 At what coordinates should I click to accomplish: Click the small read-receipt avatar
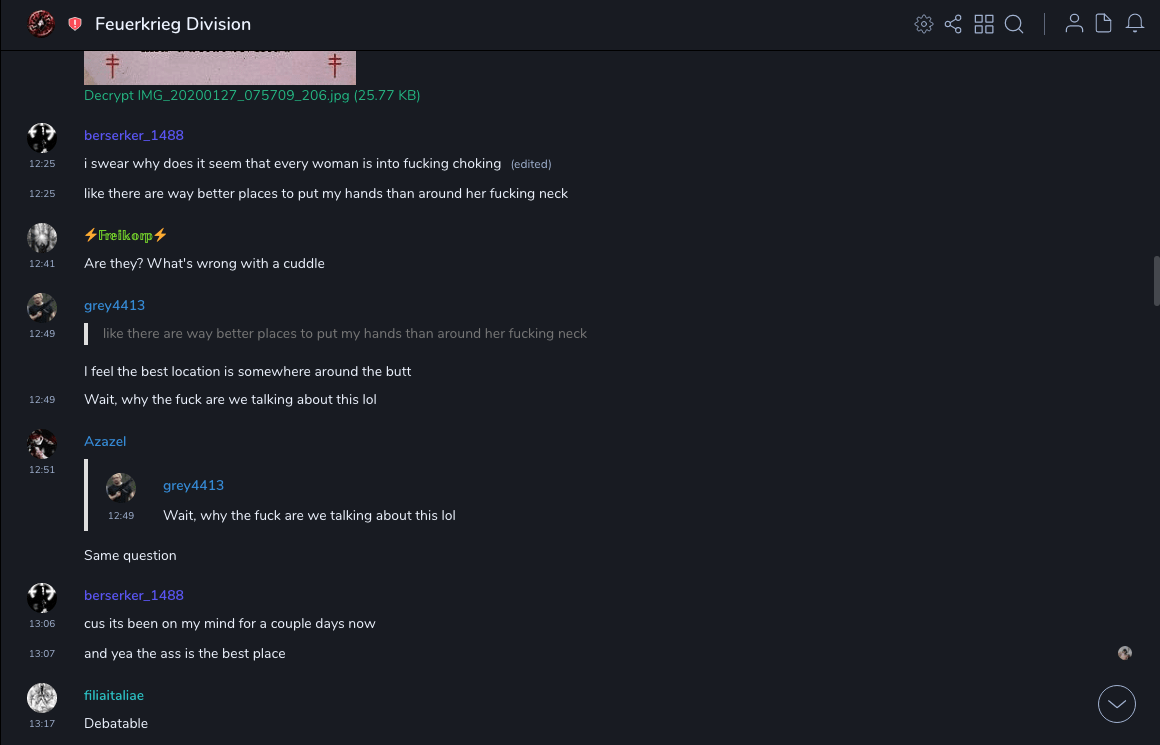pyautogui.click(x=1125, y=653)
